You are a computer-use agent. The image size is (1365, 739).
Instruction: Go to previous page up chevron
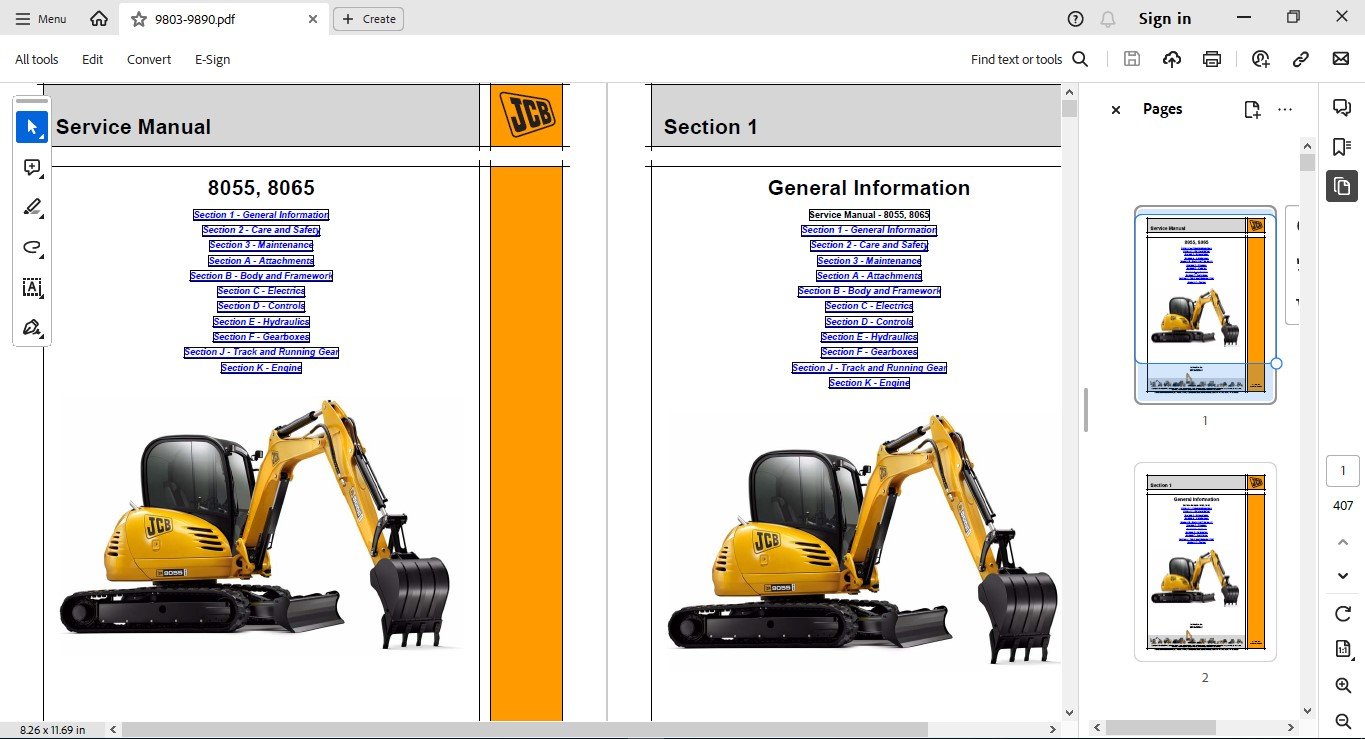pyautogui.click(x=1343, y=542)
